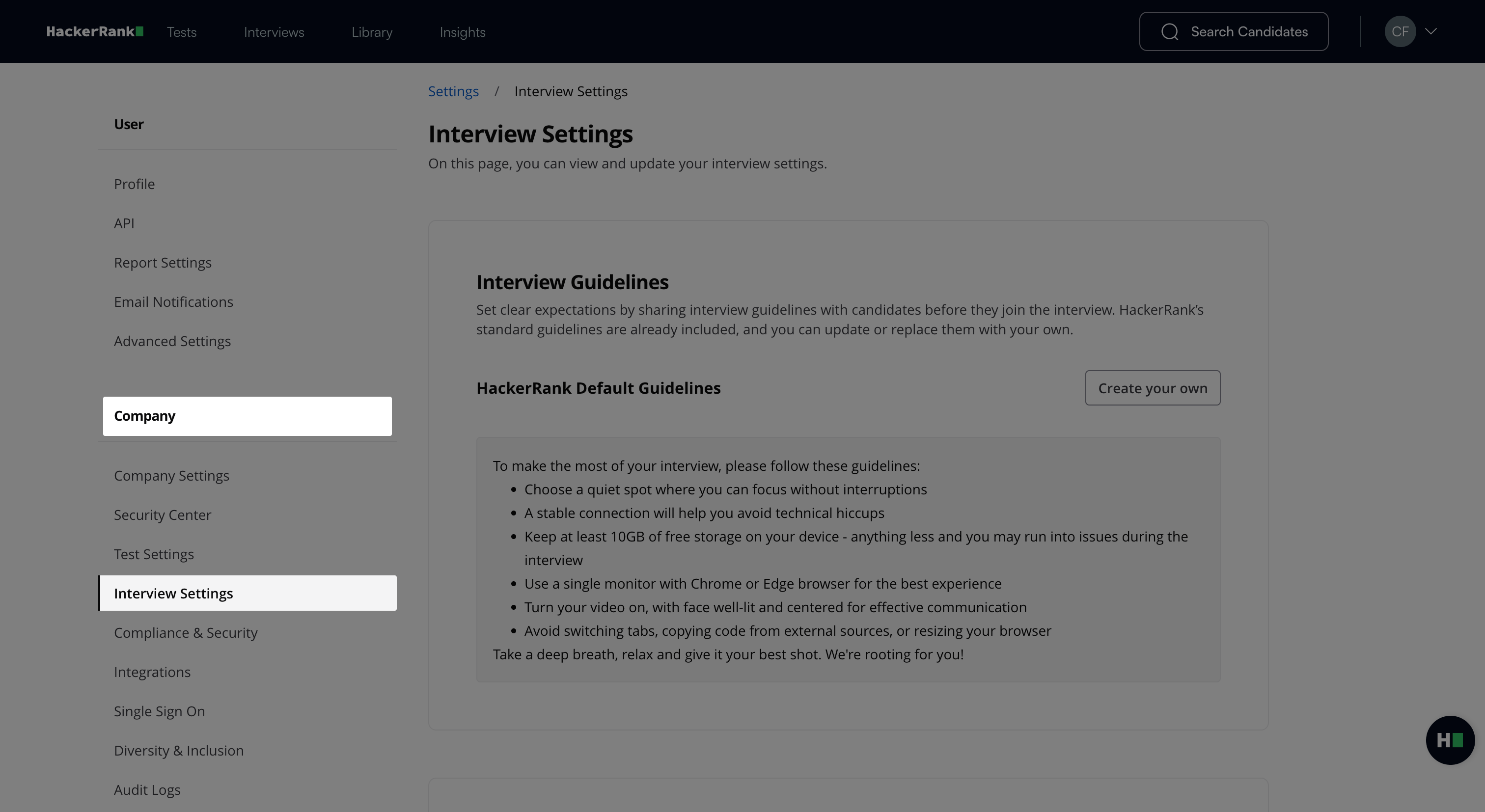Click the turn your video on guideline

775,607
